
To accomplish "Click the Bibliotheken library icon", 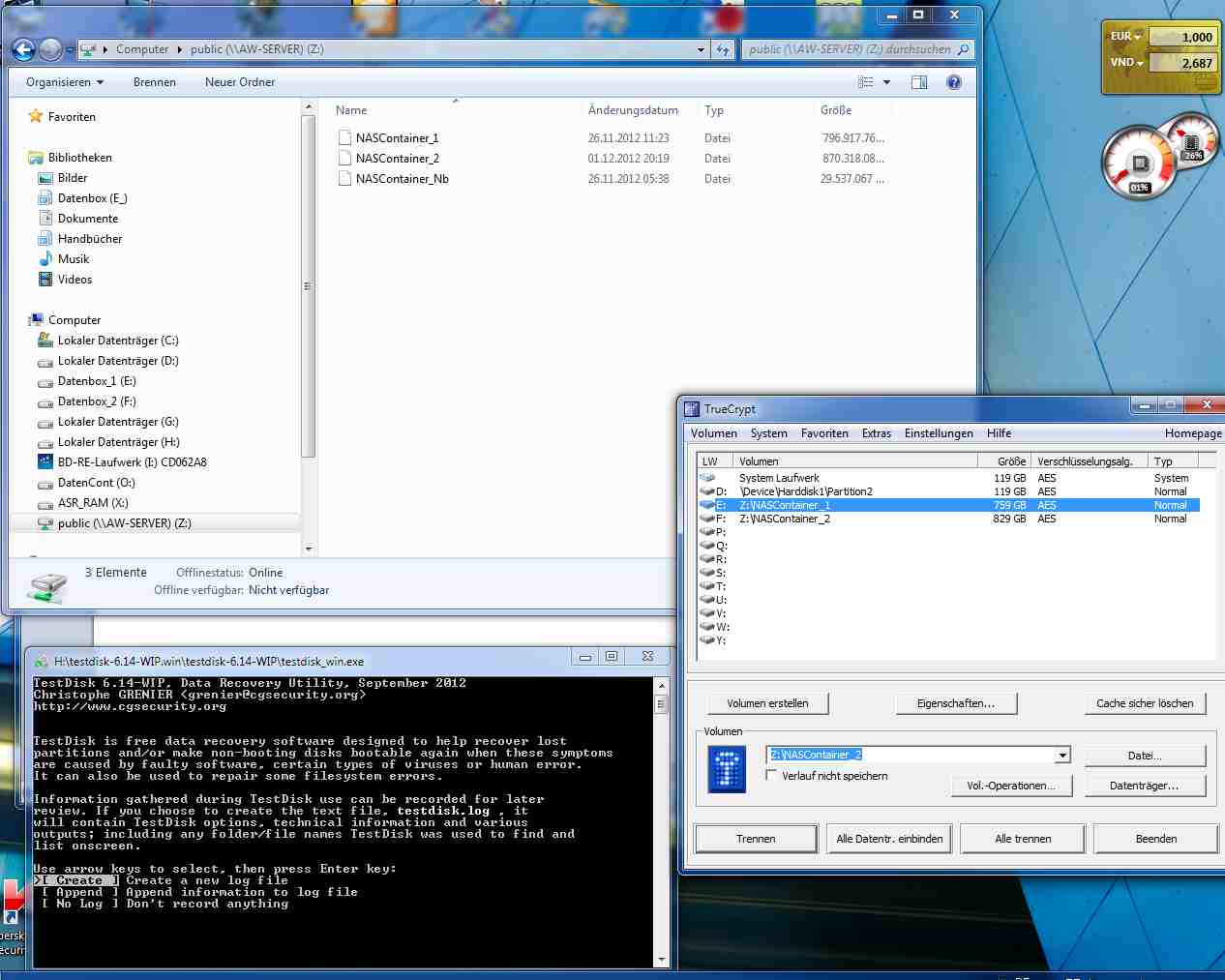I will pyautogui.click(x=36, y=157).
